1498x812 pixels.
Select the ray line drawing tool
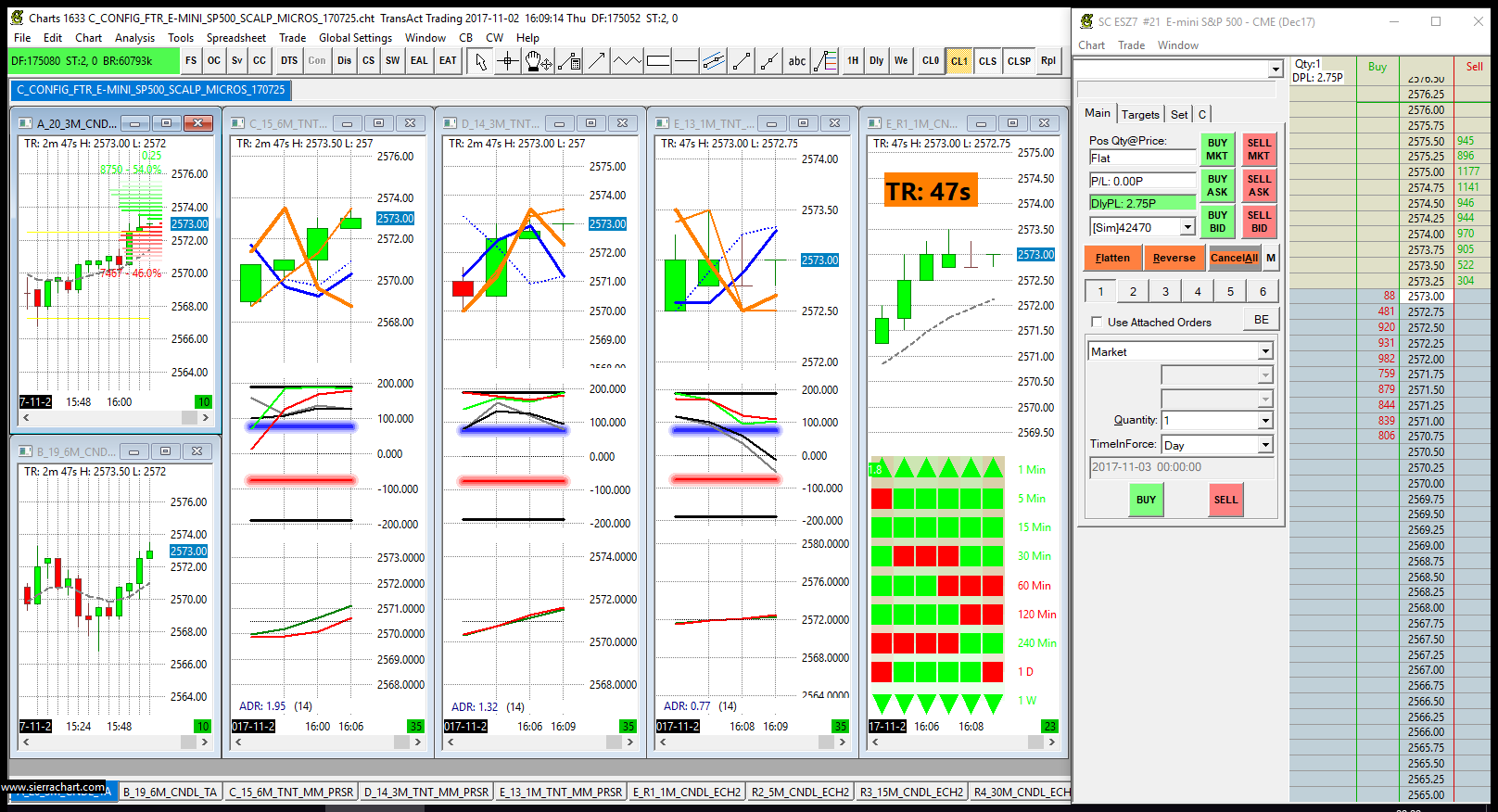(x=742, y=61)
